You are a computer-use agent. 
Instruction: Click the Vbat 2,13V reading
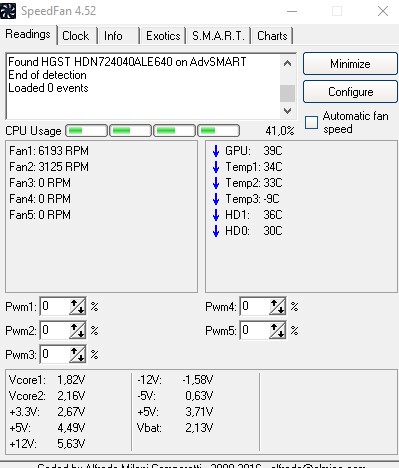pyautogui.click(x=175, y=428)
